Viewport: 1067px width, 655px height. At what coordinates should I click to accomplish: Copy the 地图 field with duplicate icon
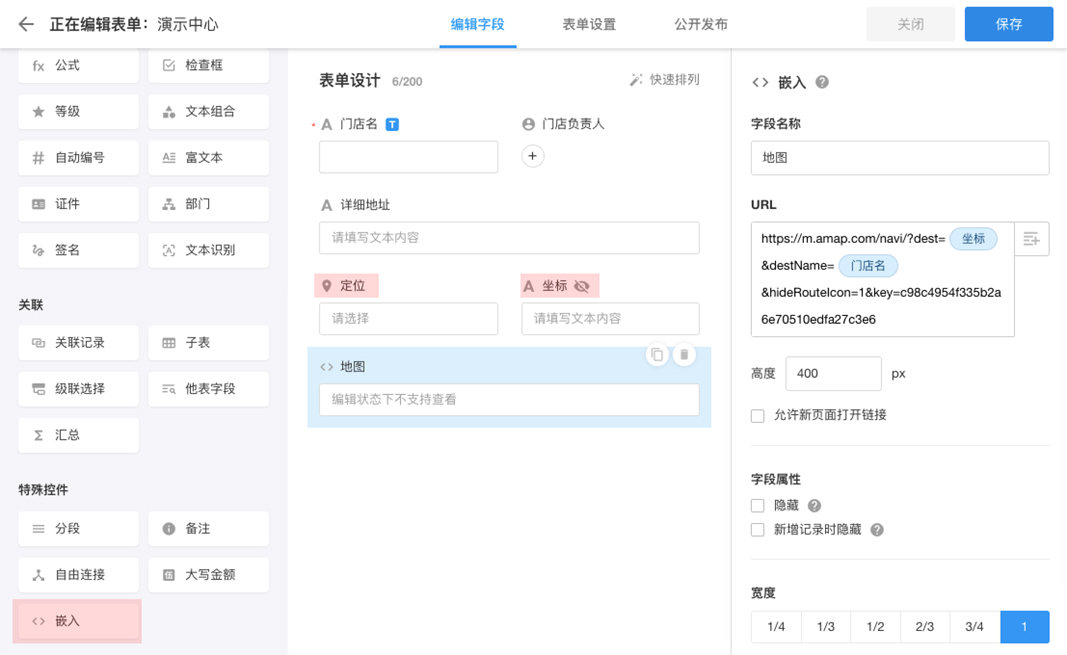tap(657, 354)
